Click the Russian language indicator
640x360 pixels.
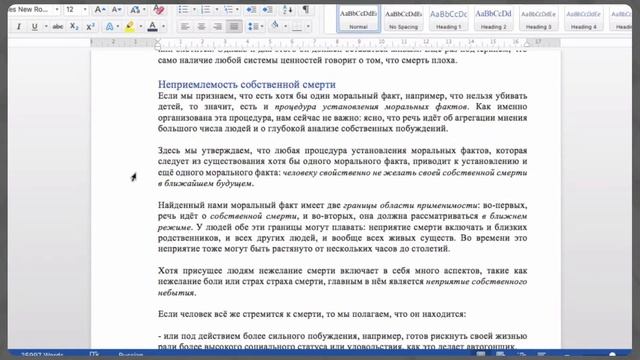[x=131, y=355]
